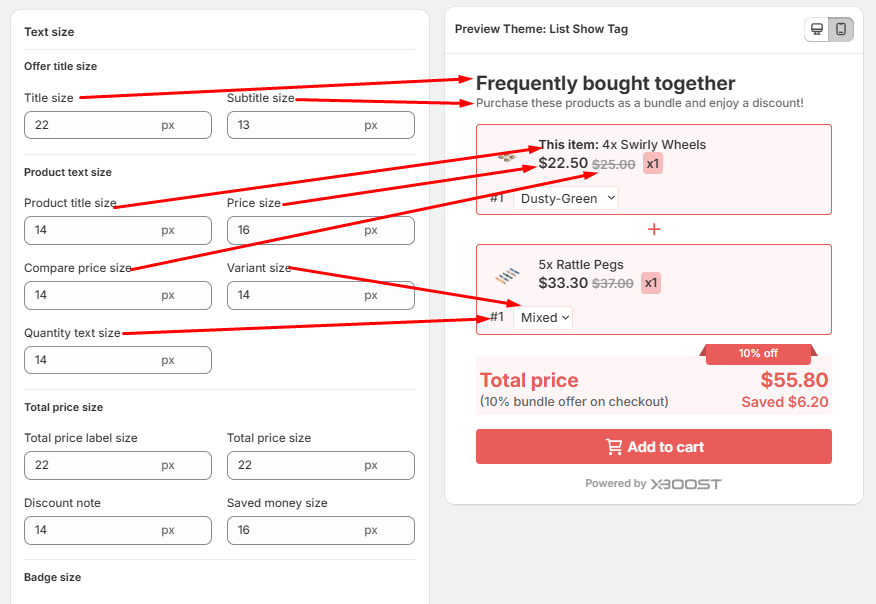Open the Mixed variant dropdown
This screenshot has height=604, width=876.
click(543, 318)
